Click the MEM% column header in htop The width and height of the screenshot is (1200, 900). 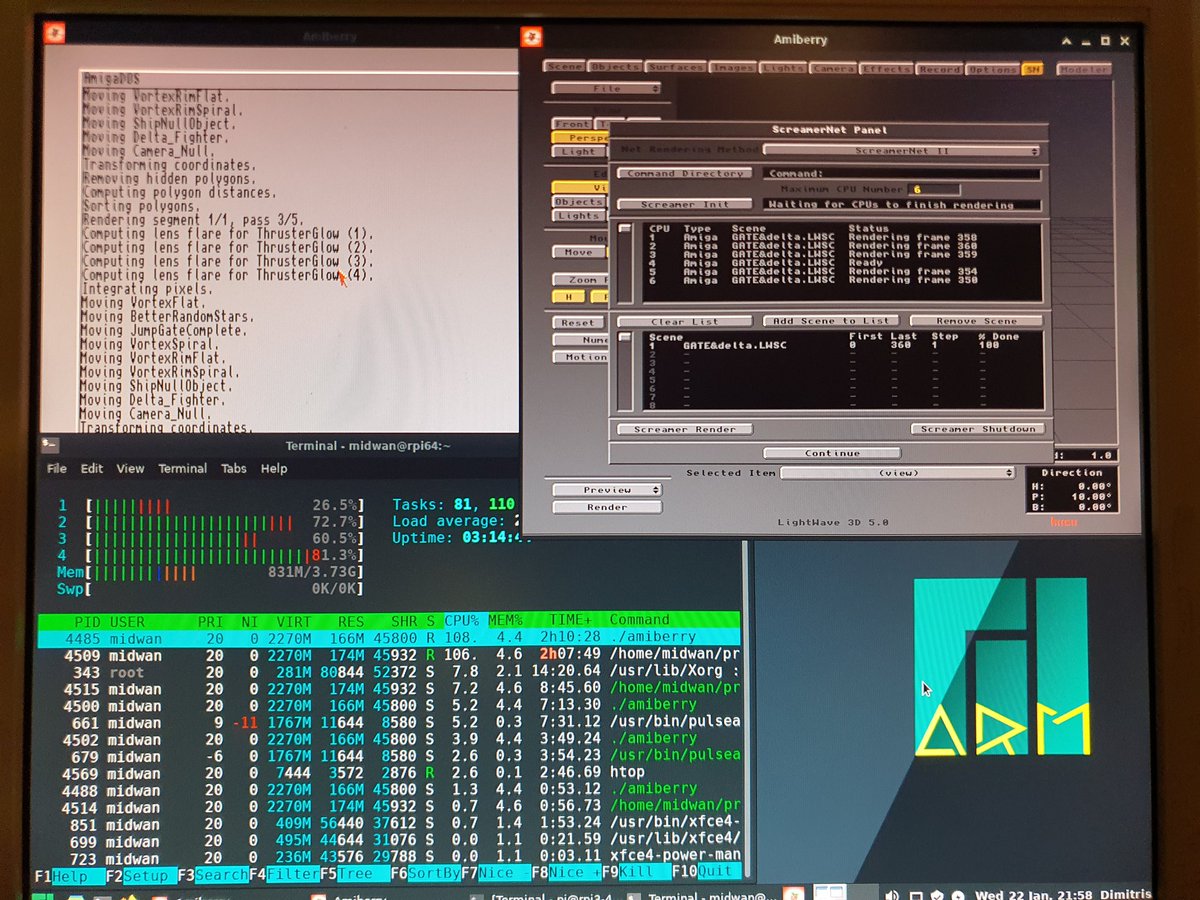point(506,620)
